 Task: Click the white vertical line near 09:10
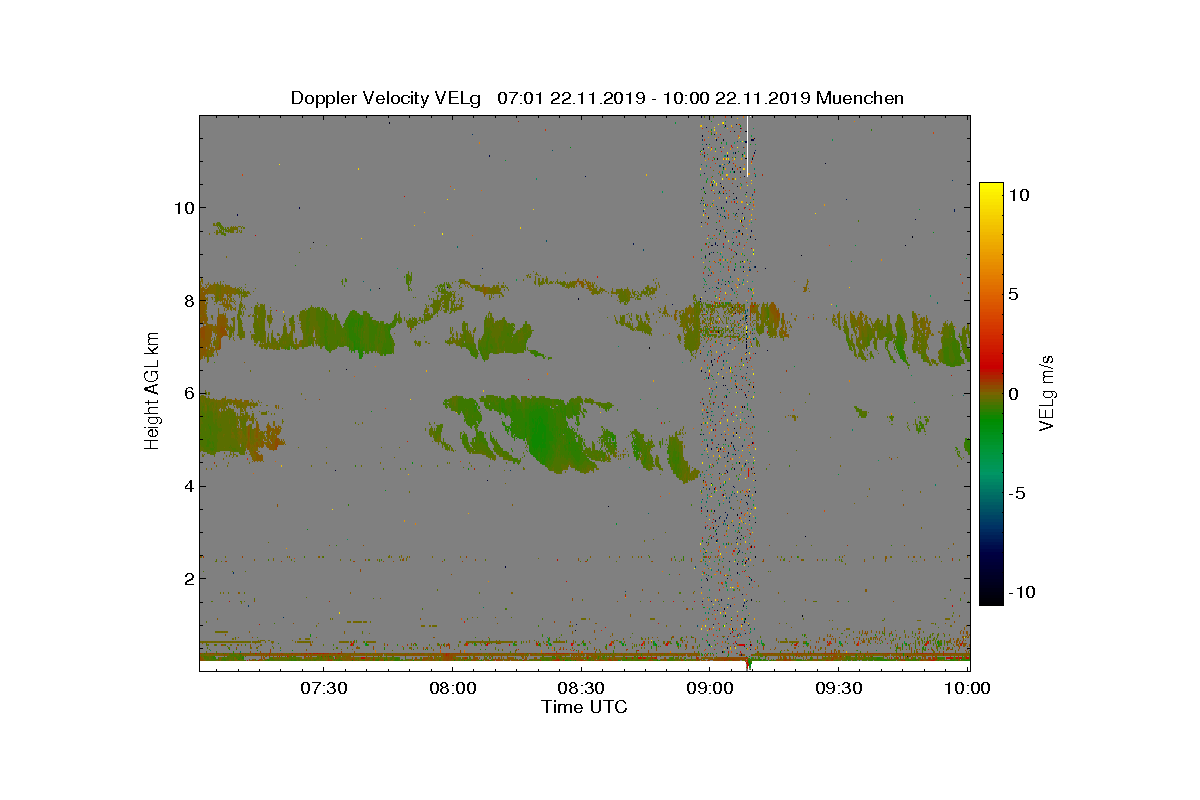coord(747,146)
